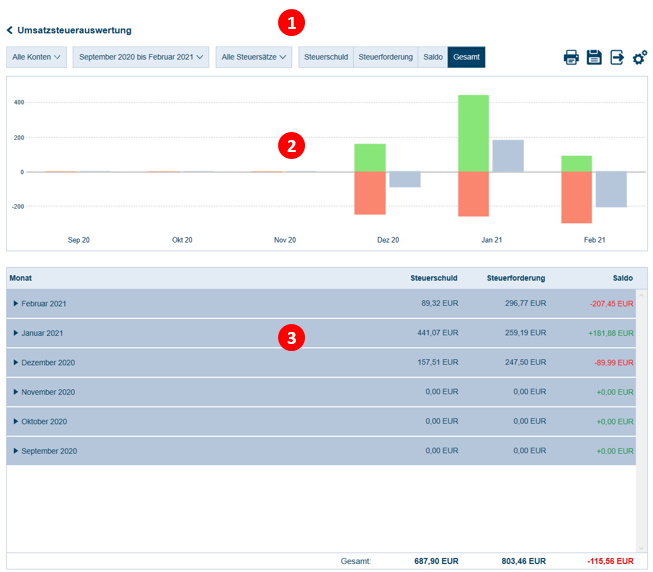Click the print icon
The width and height of the screenshot is (653, 572).
tap(571, 58)
